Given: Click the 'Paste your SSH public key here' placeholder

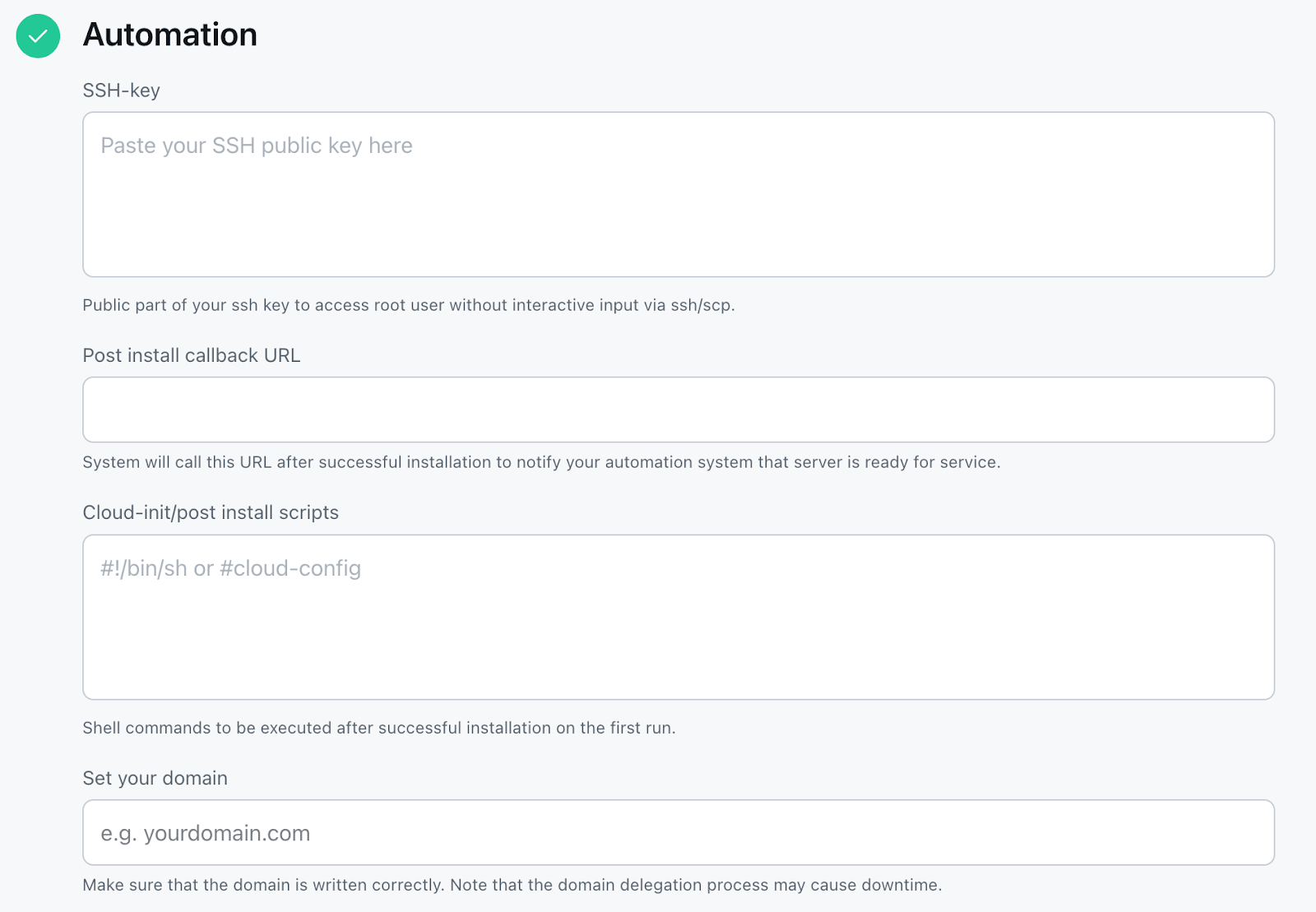Looking at the screenshot, I should click(256, 146).
